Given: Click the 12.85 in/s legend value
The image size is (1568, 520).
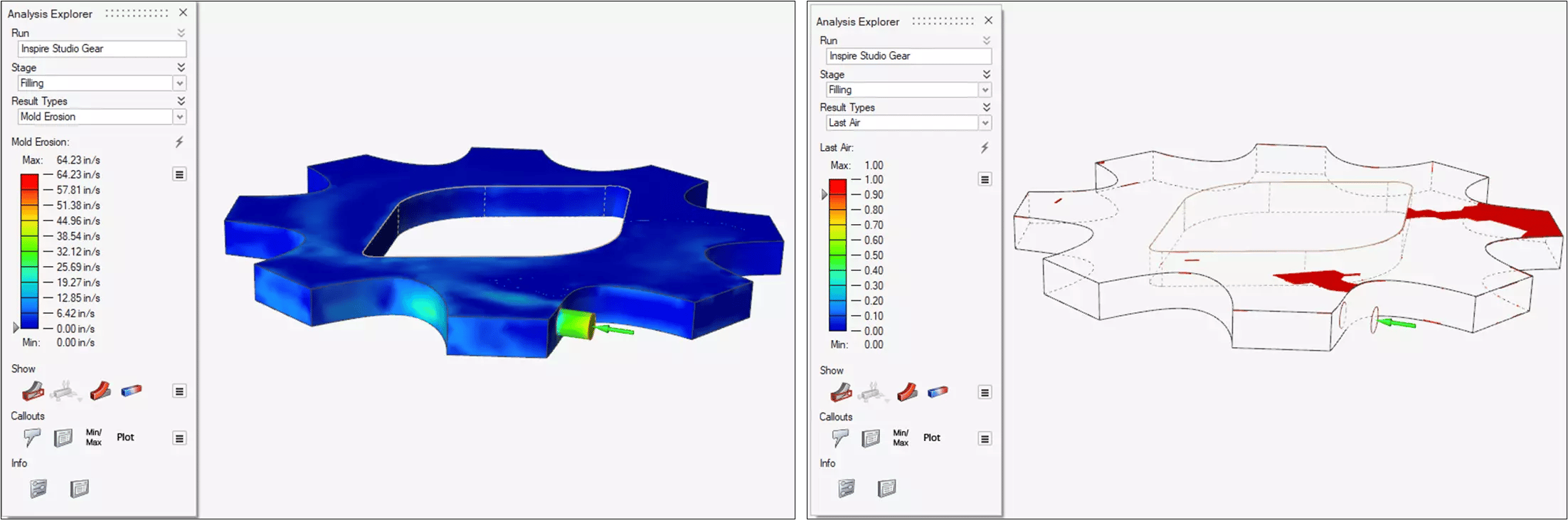Looking at the screenshot, I should 78,298.
